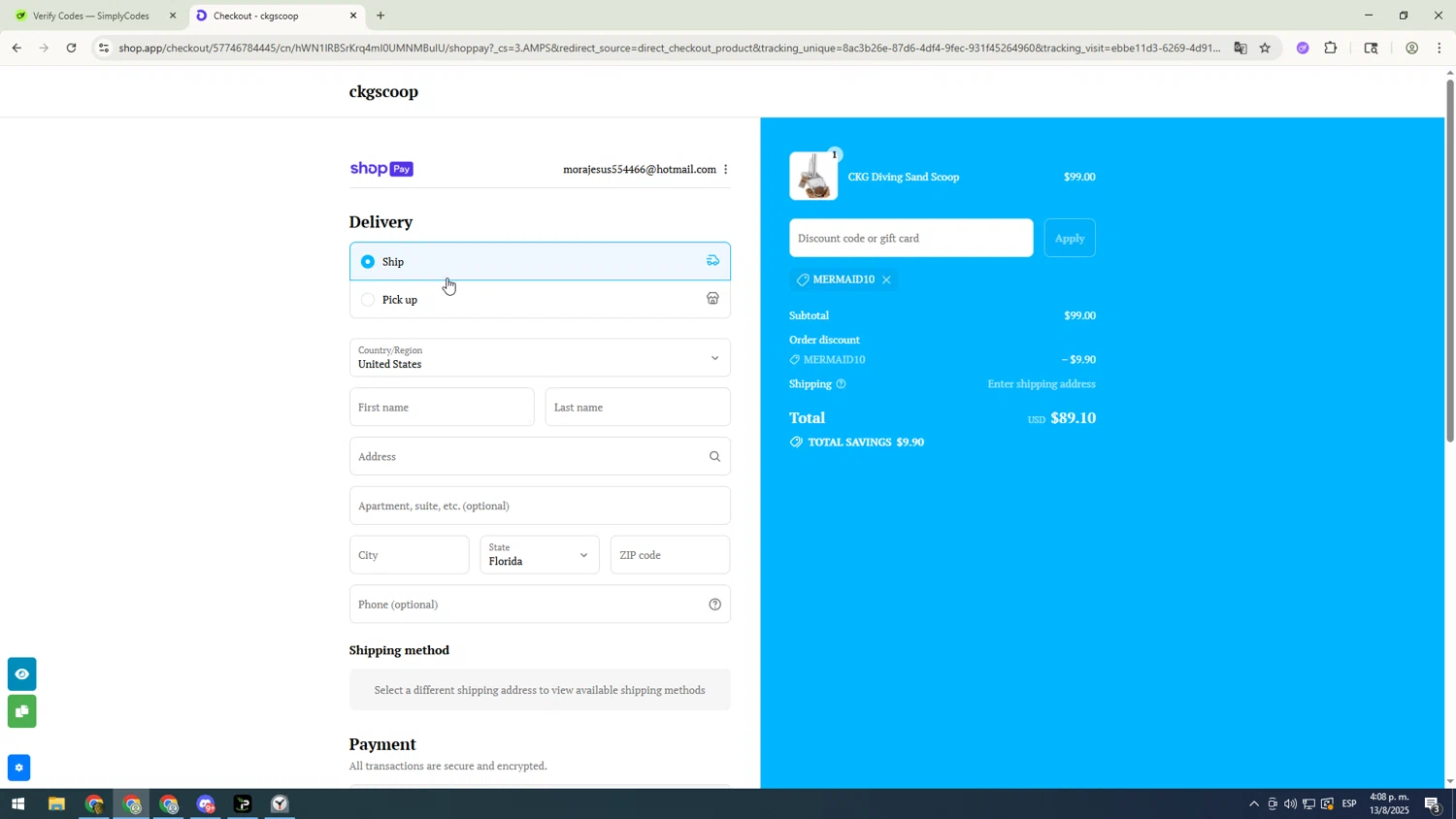The height and width of the screenshot is (819, 1456).
Task: Click the address search magnifier icon
Action: point(715,457)
